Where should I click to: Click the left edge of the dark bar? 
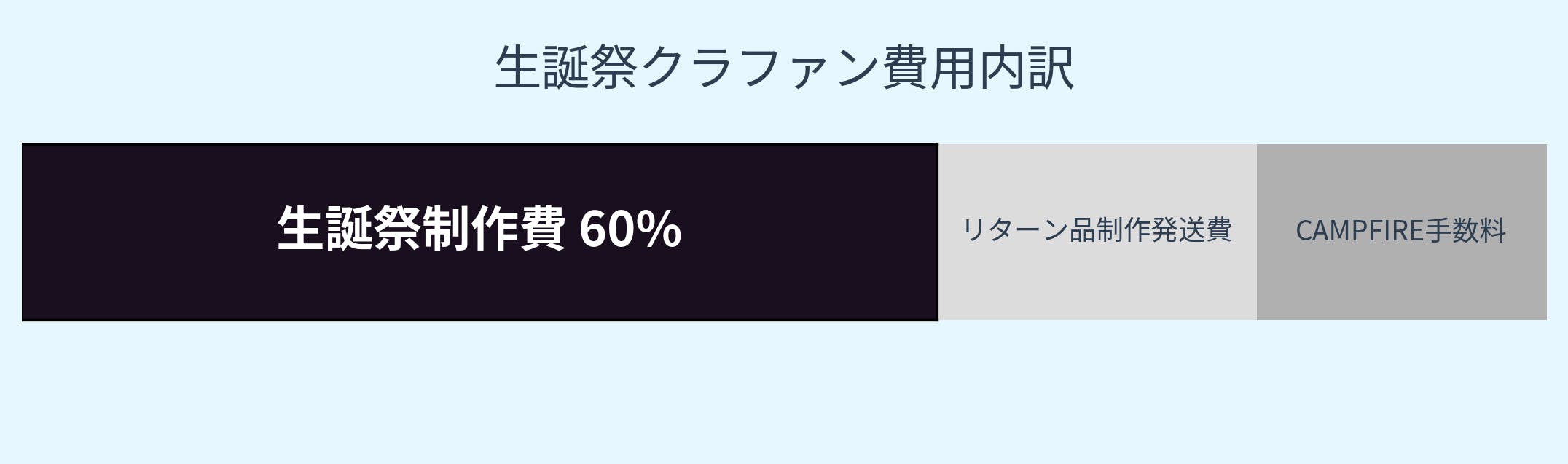point(23,232)
